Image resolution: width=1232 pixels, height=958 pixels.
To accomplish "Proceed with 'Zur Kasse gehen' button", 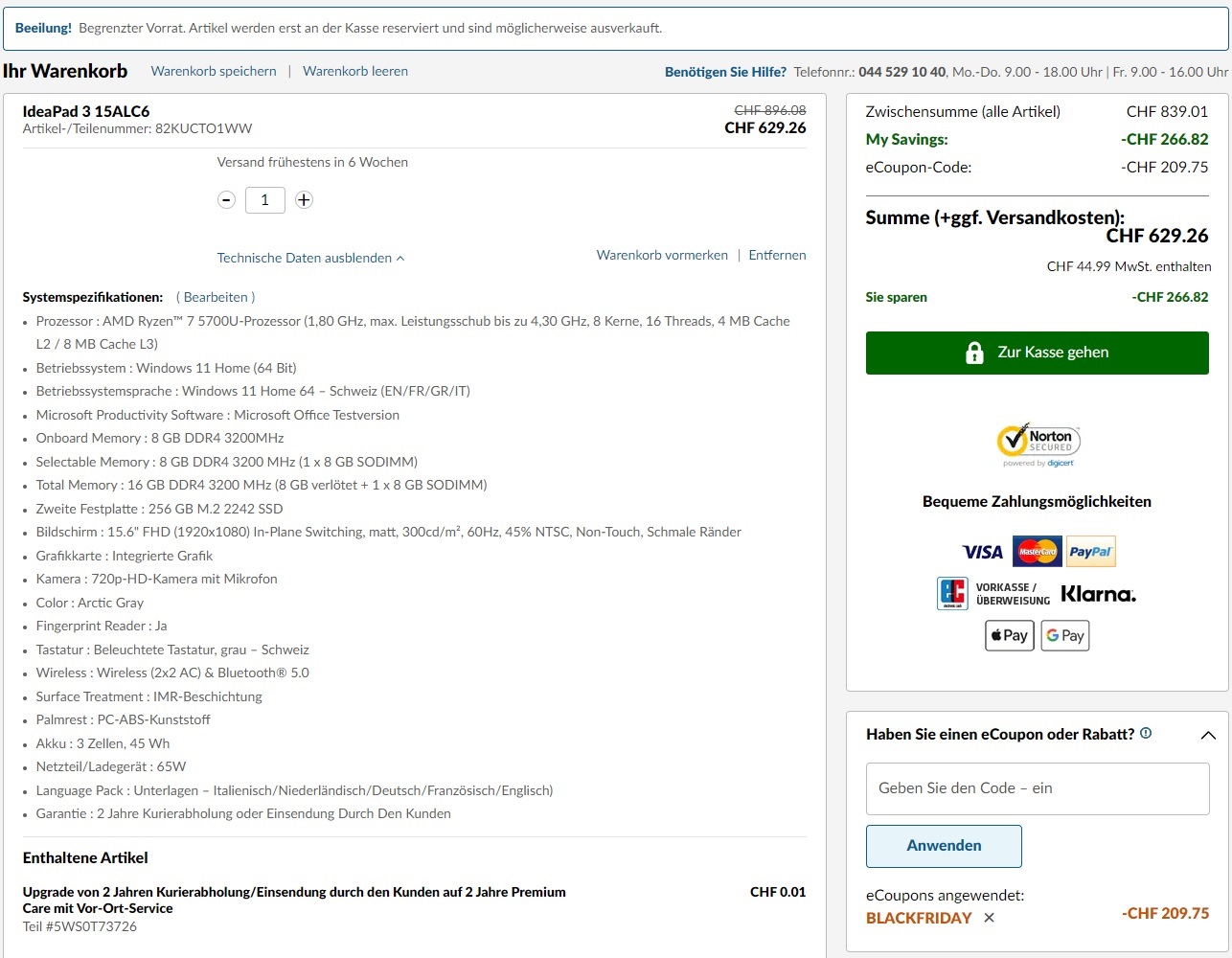I will point(1037,353).
